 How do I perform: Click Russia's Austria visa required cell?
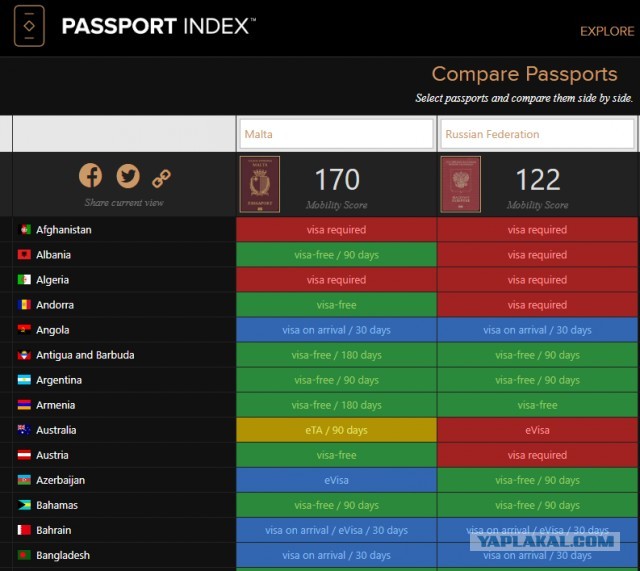pyautogui.click(x=537, y=455)
